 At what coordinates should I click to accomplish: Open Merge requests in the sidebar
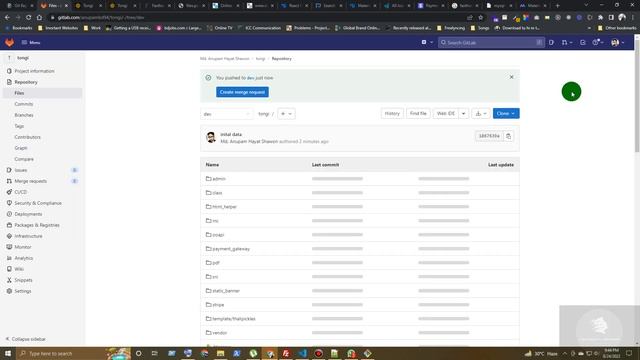[31, 181]
